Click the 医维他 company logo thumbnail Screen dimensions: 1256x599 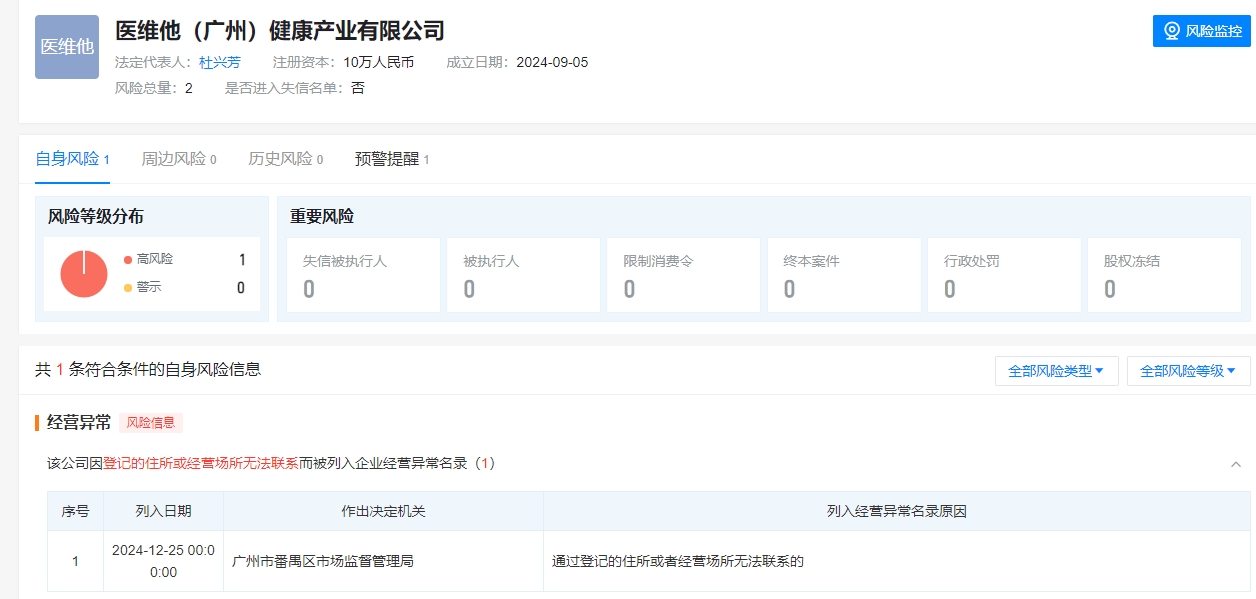(x=67, y=47)
